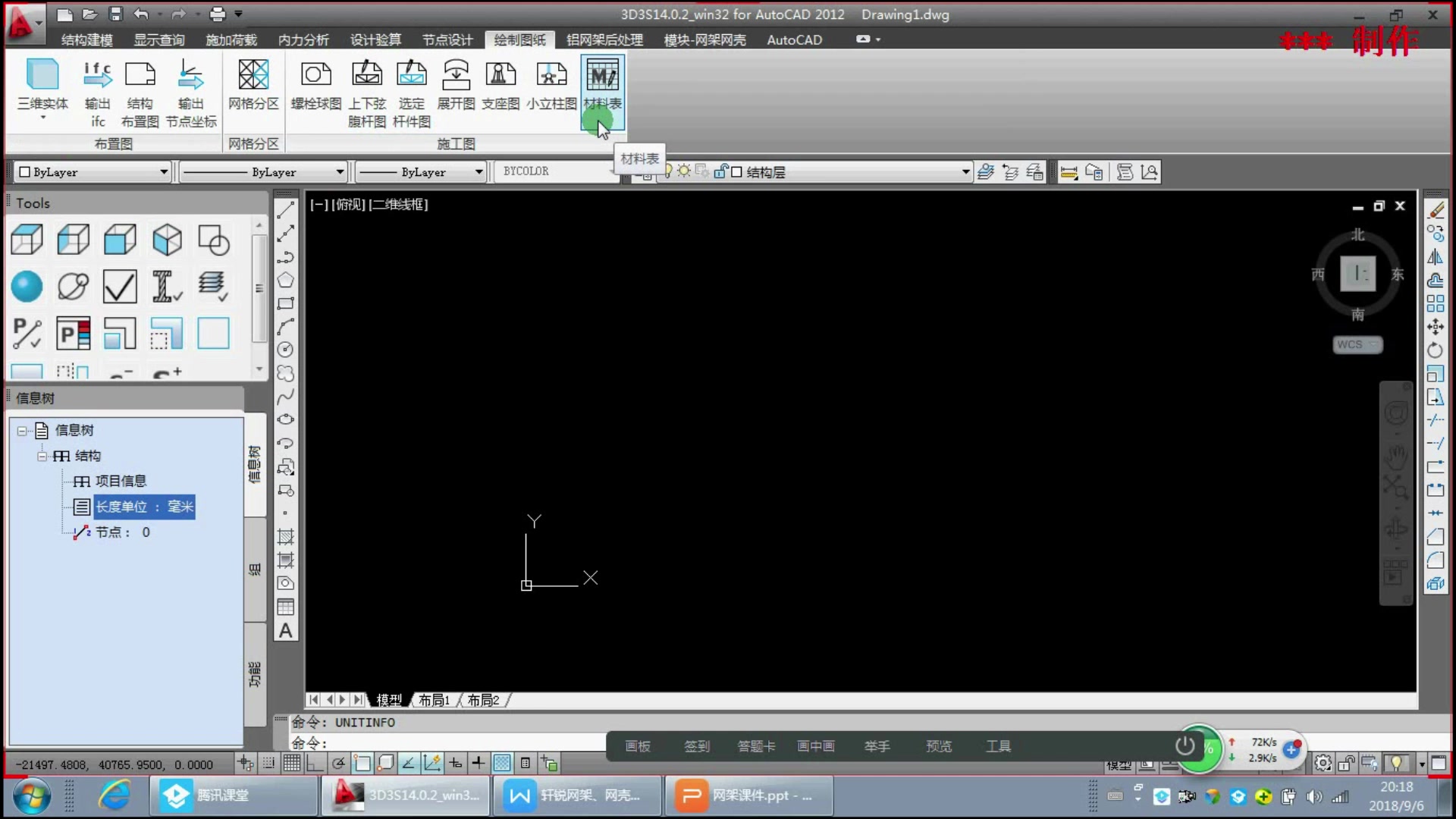The image size is (1456, 819).
Task: Collapse the 结构 tree node
Action: click(x=42, y=456)
